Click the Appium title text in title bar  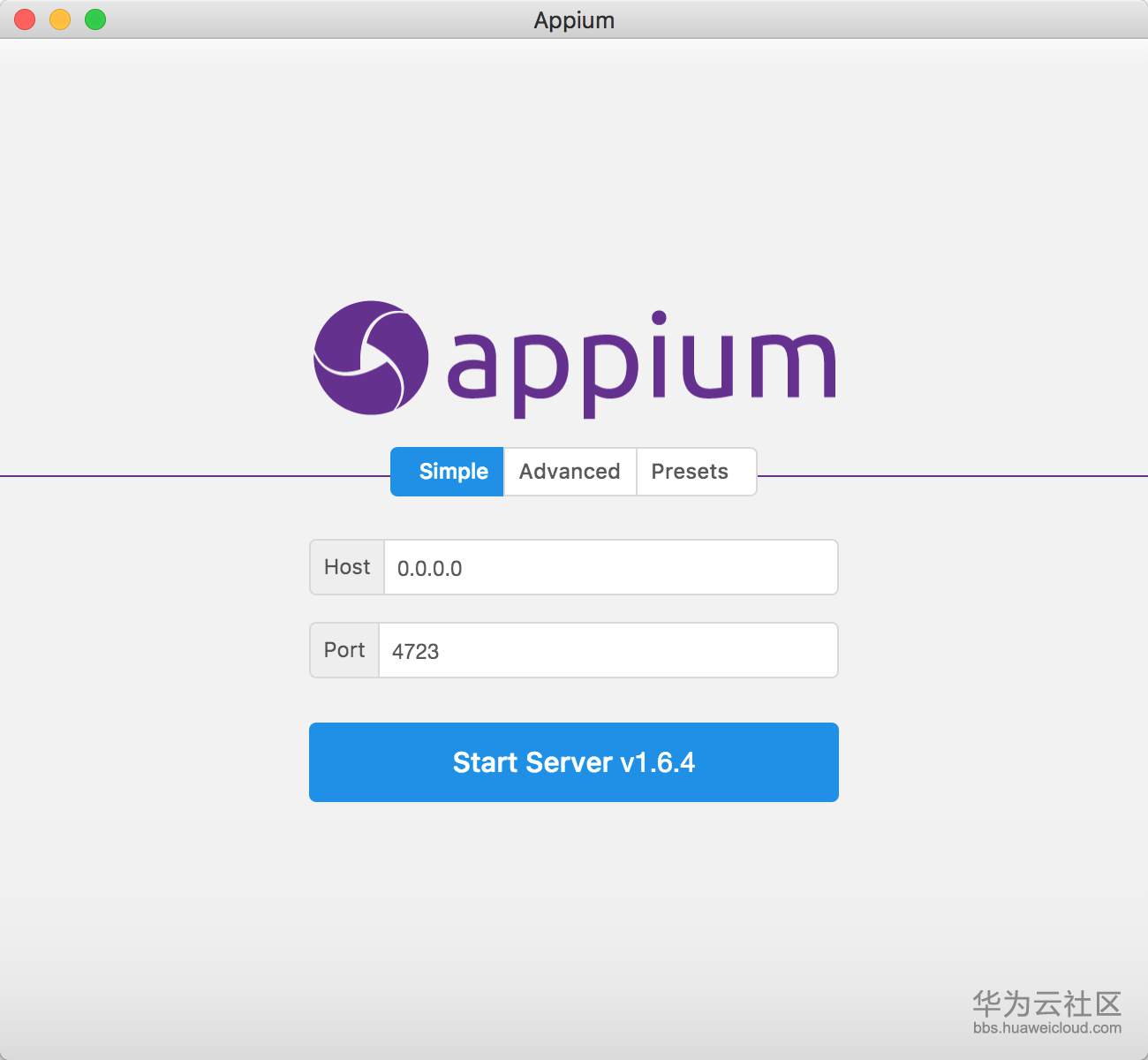574,20
